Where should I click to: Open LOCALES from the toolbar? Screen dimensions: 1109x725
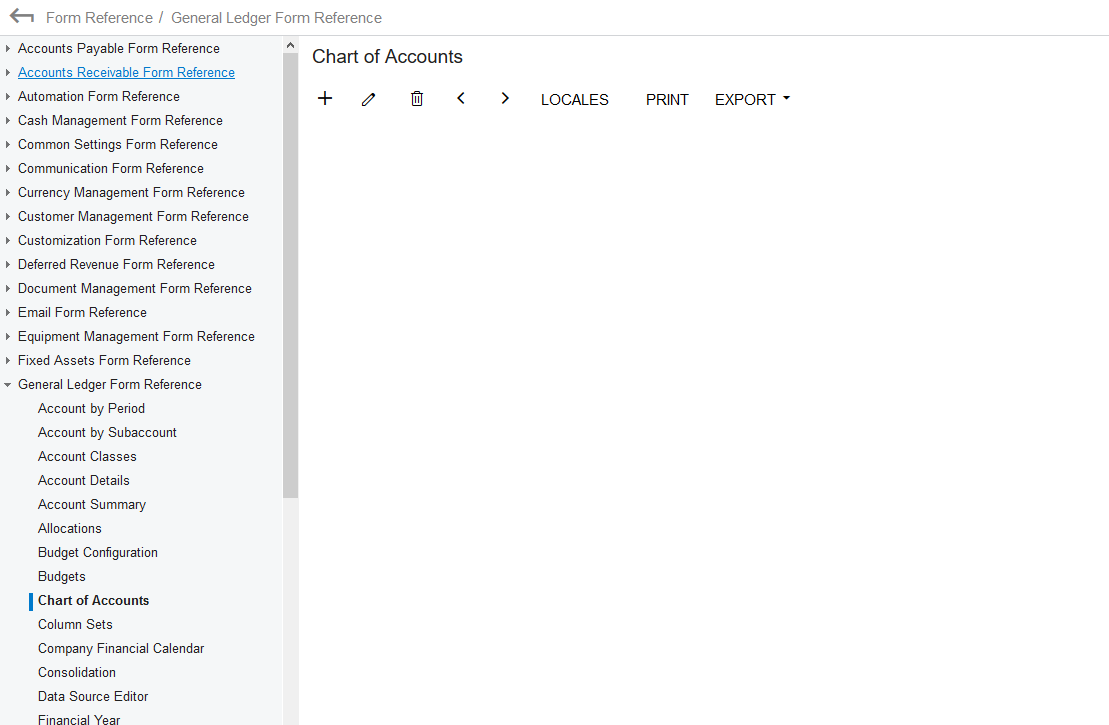574,99
